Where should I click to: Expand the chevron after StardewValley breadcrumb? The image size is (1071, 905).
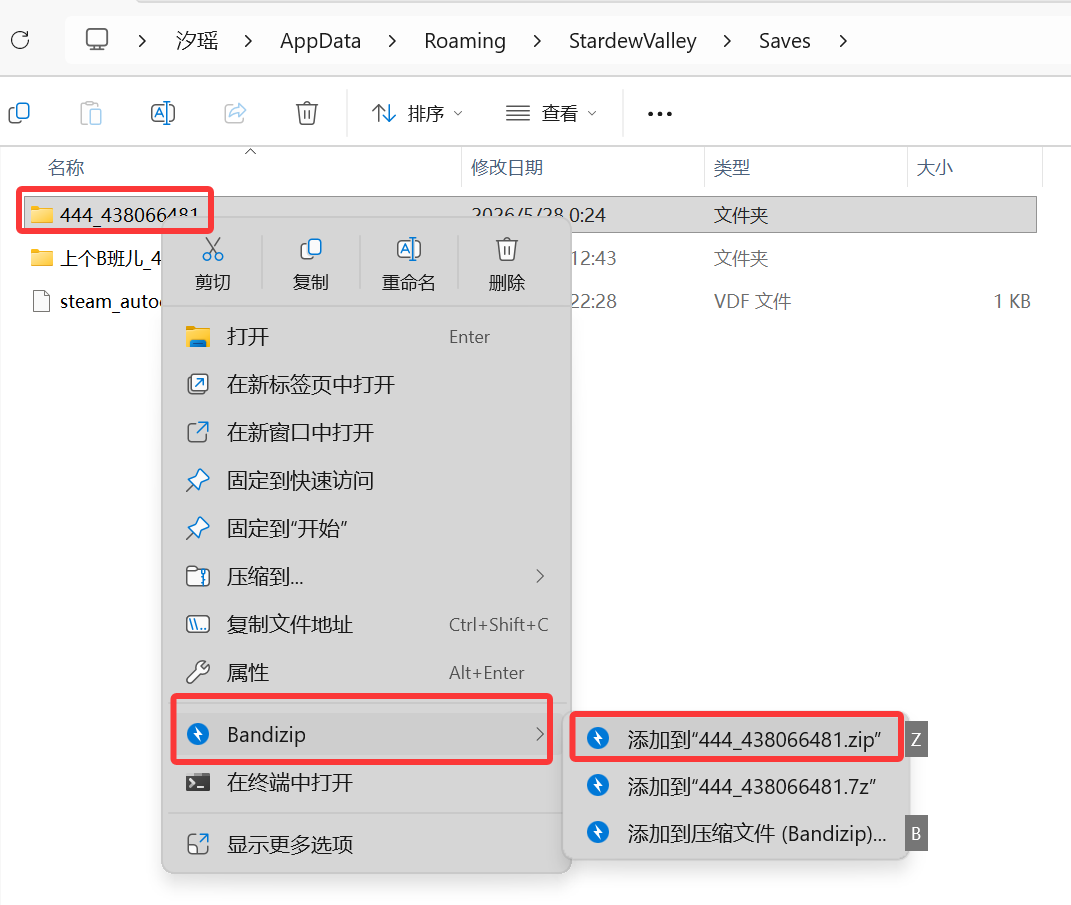[x=727, y=41]
